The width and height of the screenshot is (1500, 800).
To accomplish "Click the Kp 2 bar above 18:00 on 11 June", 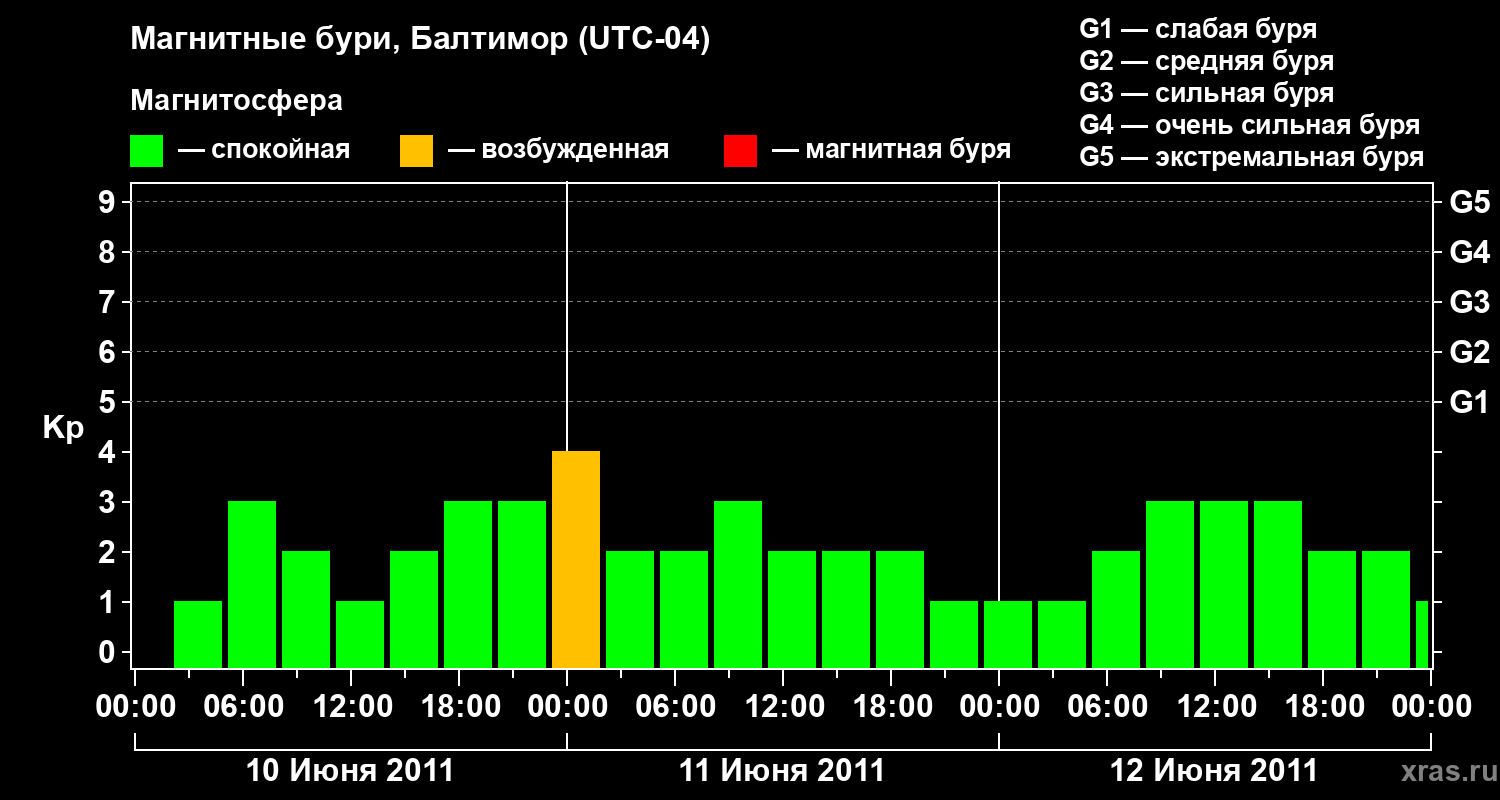I will (900, 610).
